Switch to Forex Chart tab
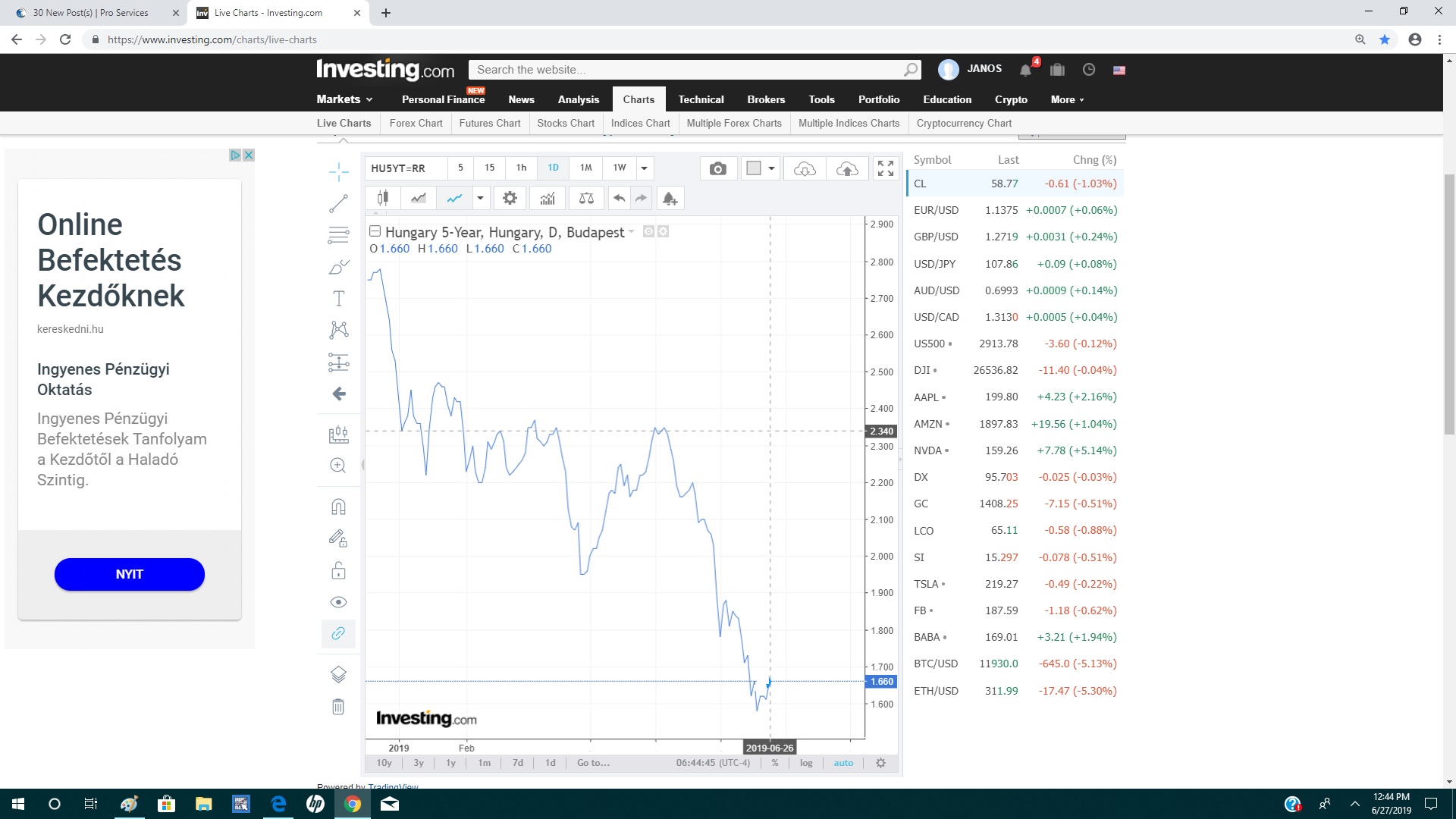This screenshot has width=1456, height=819. 416,123
